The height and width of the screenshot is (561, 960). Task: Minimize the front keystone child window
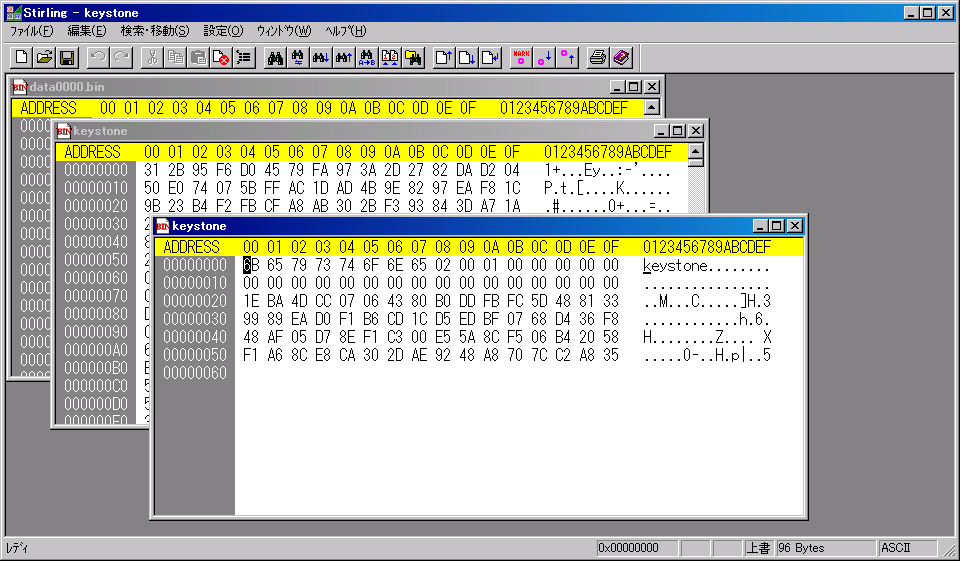[x=760, y=225]
